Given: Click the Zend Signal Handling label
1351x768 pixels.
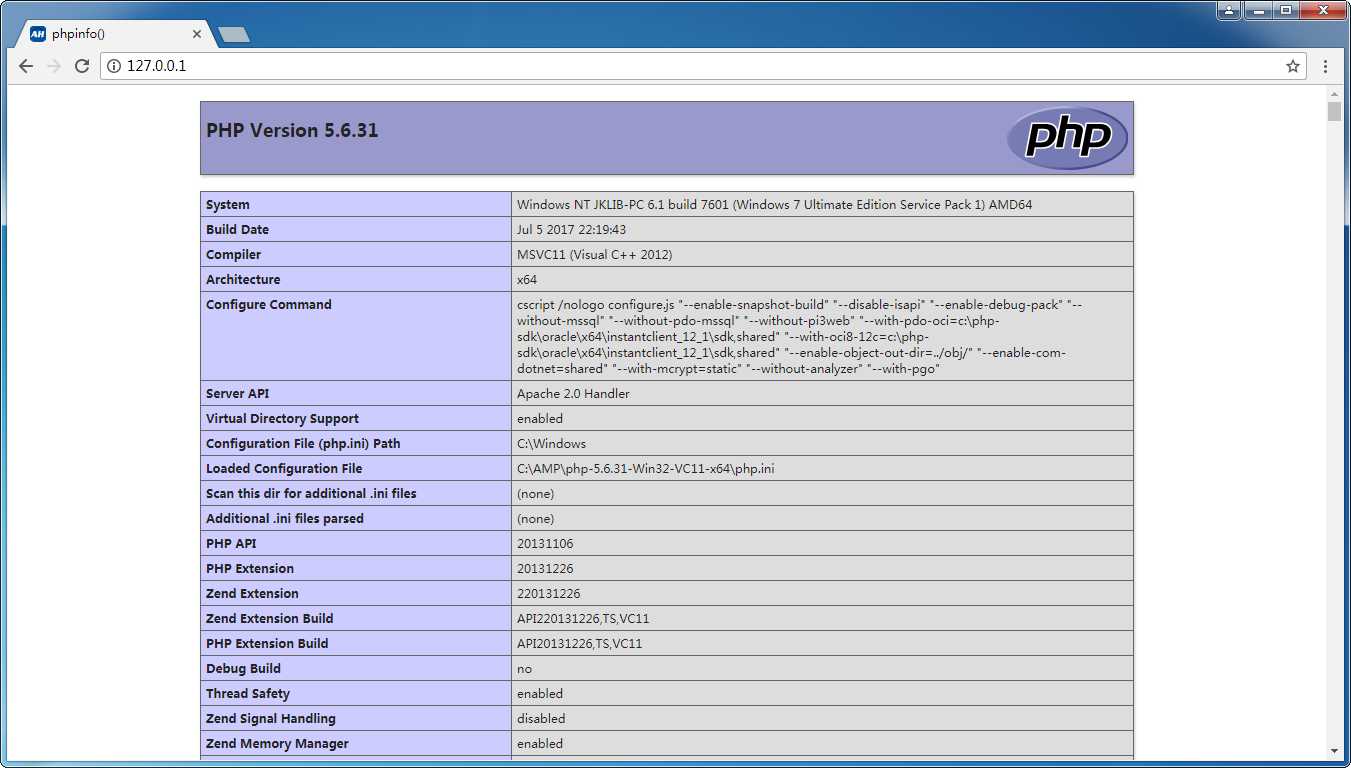Looking at the screenshot, I should click(271, 719).
